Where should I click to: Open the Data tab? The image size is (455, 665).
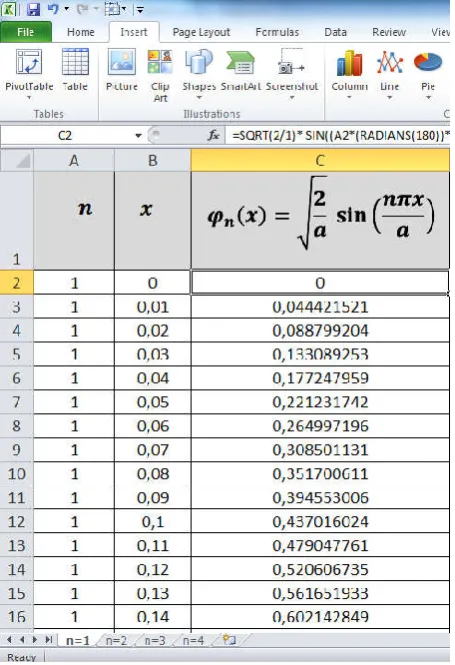click(335, 32)
